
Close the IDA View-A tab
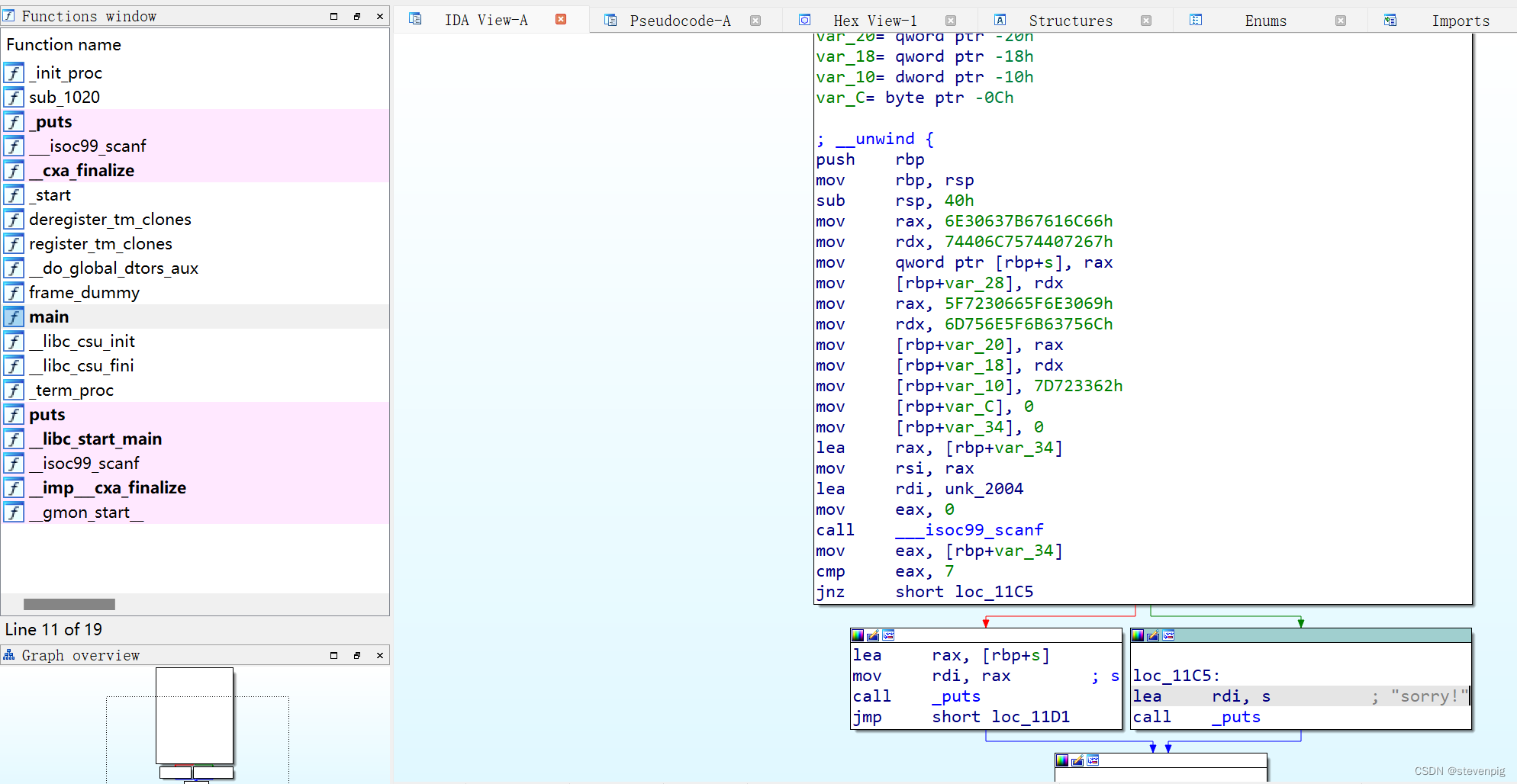[x=561, y=20]
